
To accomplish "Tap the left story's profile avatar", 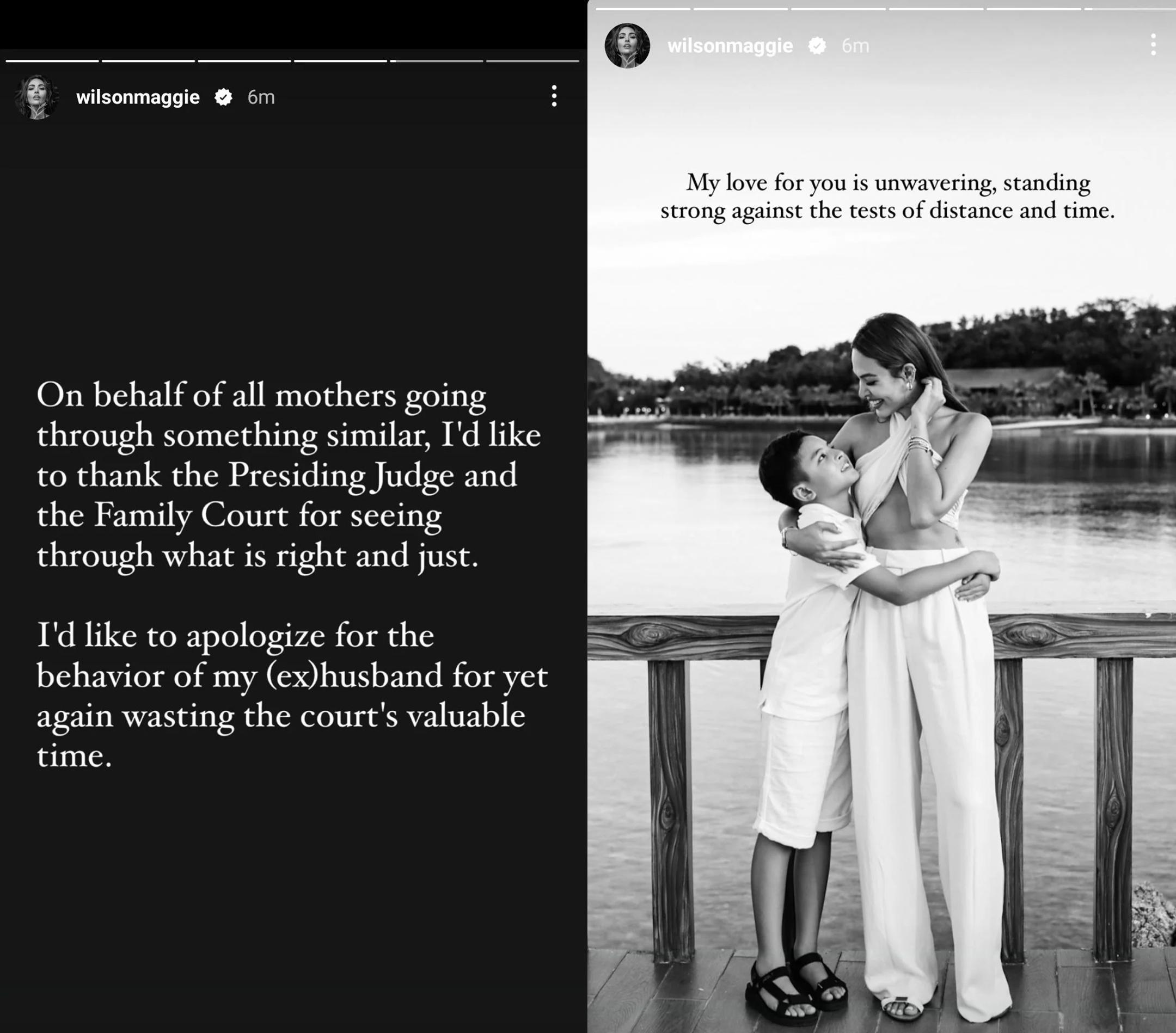I will [x=38, y=97].
